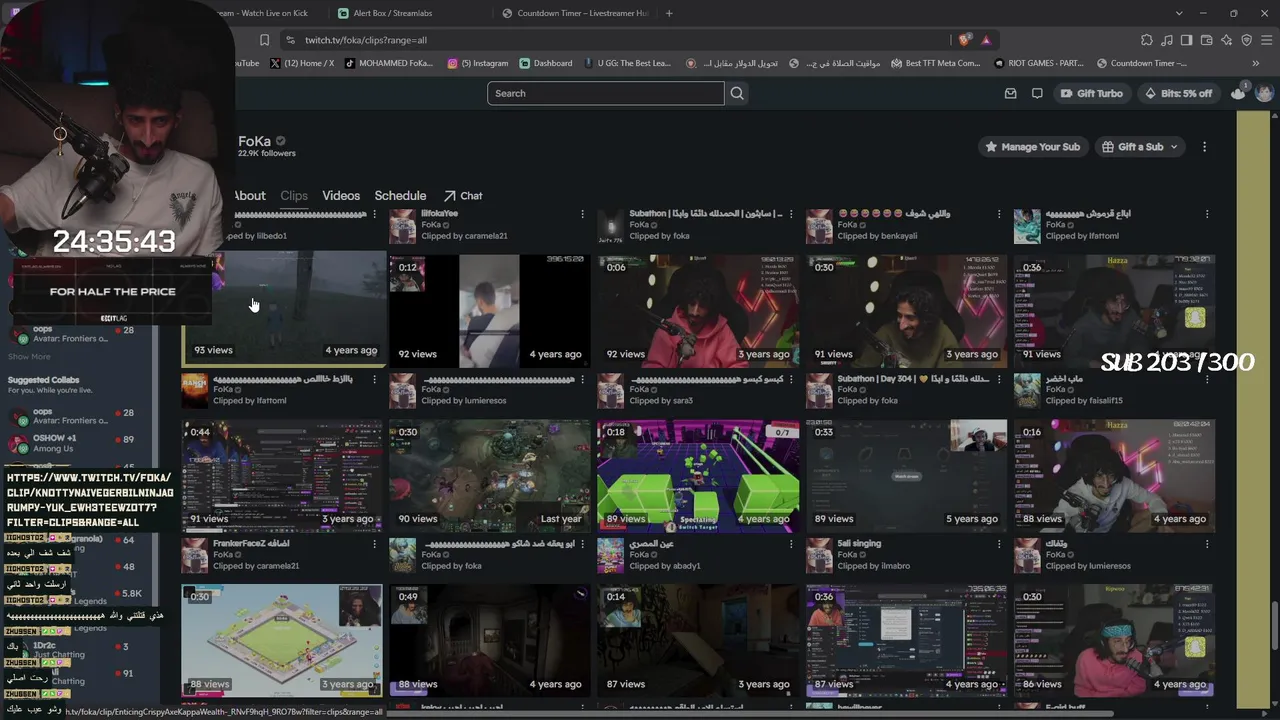Switch to the Videos channel tab
This screenshot has width=1280, height=720.
[341, 196]
